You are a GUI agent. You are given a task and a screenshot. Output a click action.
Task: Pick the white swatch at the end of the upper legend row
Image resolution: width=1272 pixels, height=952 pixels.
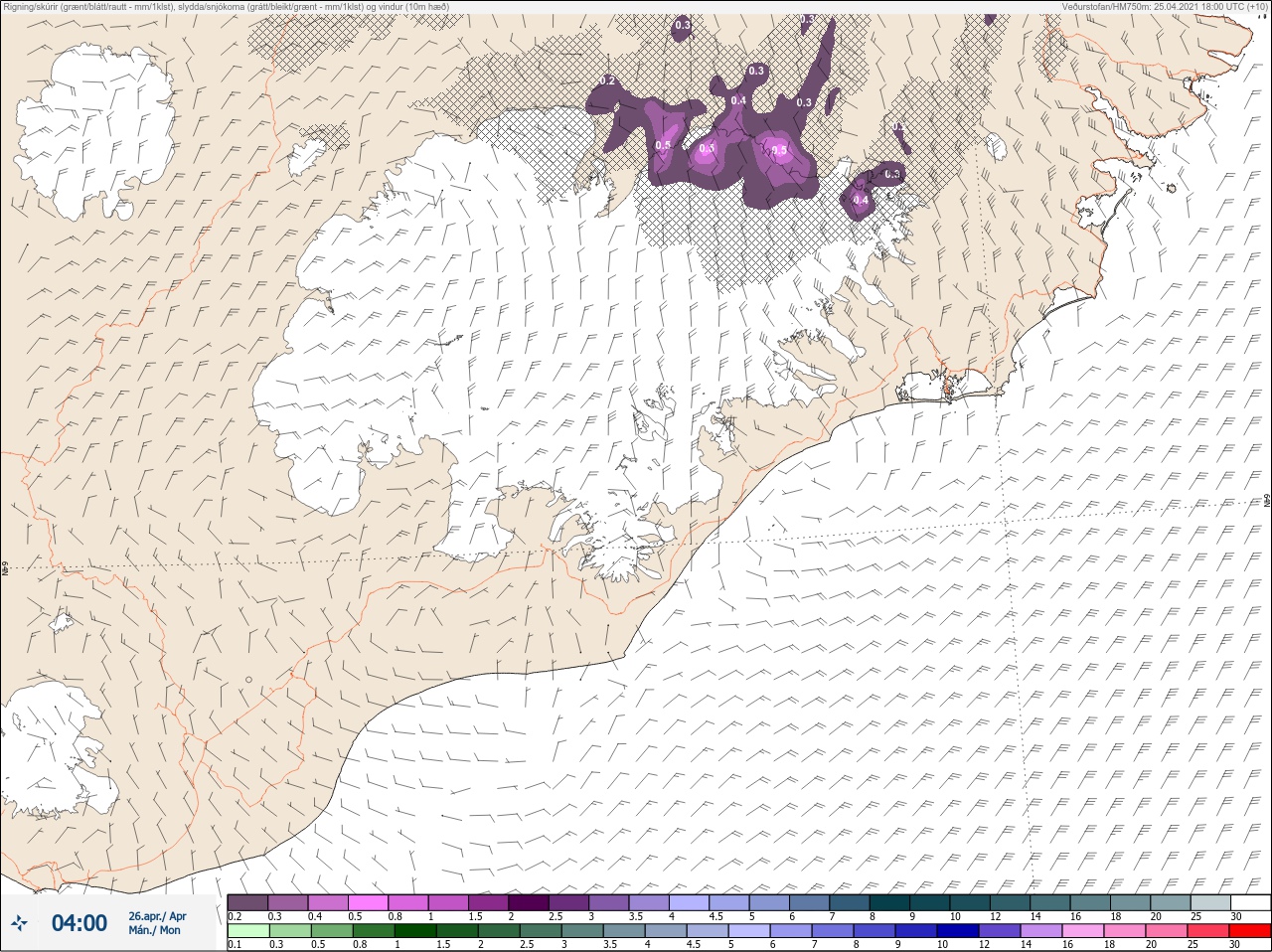1251,902
